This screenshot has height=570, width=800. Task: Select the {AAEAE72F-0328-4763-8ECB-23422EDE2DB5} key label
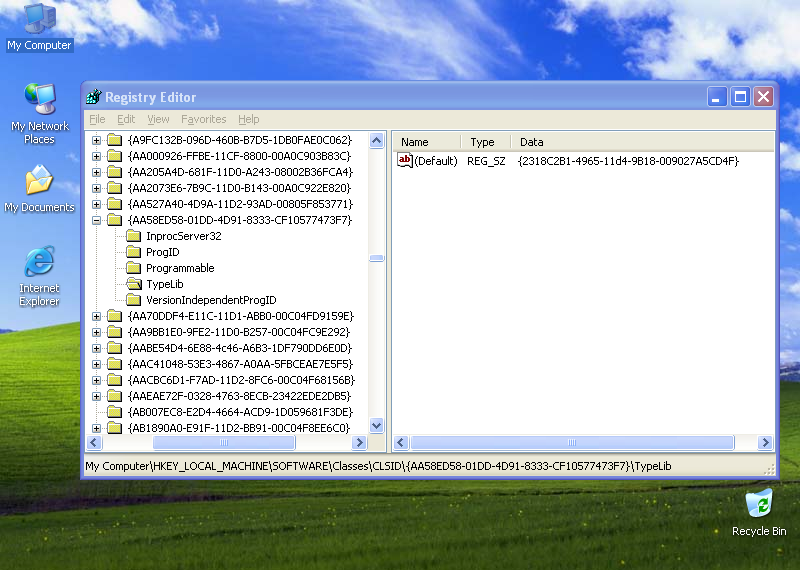[x=239, y=396]
